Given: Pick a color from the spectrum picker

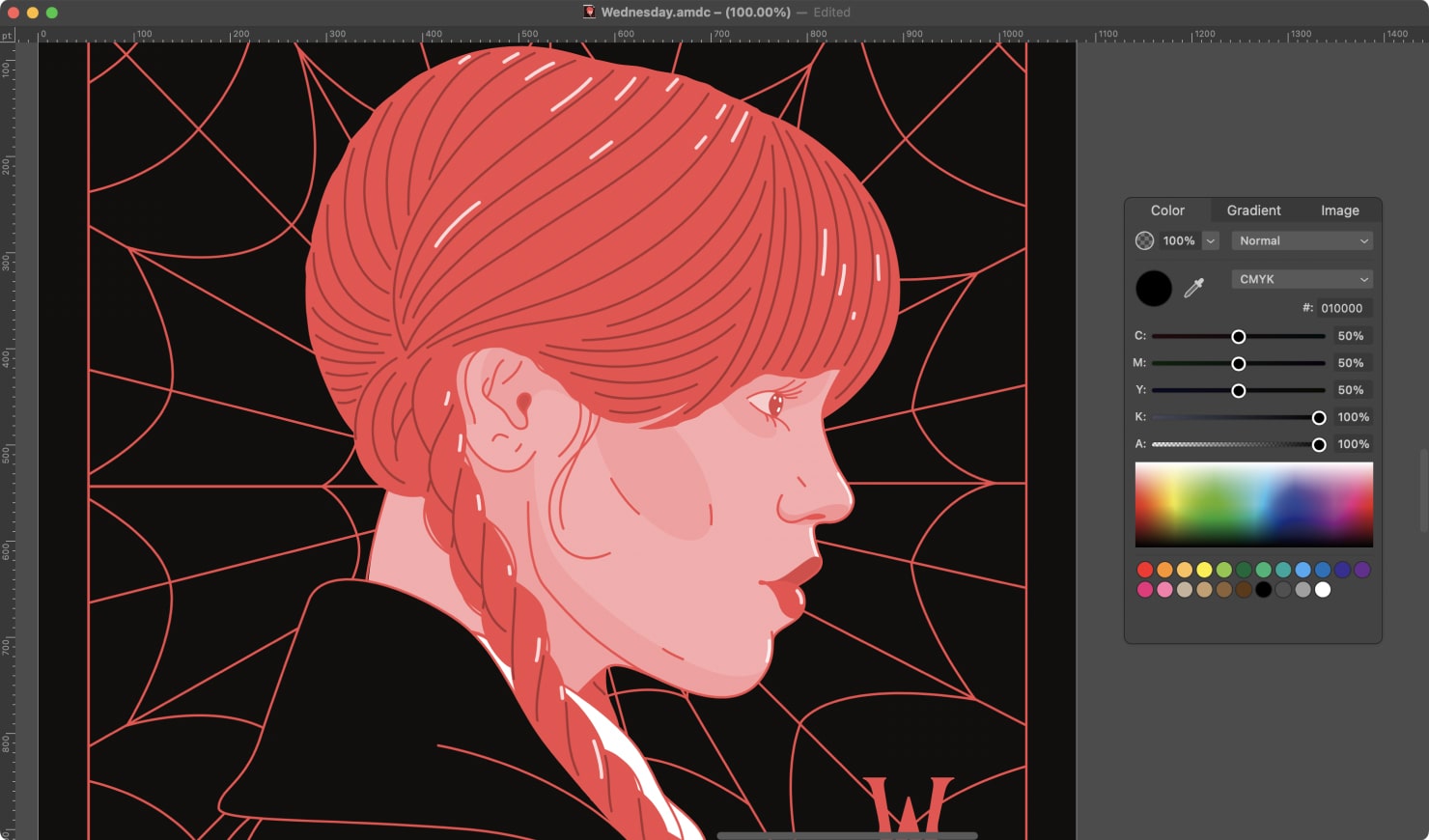Looking at the screenshot, I should click(x=1253, y=504).
